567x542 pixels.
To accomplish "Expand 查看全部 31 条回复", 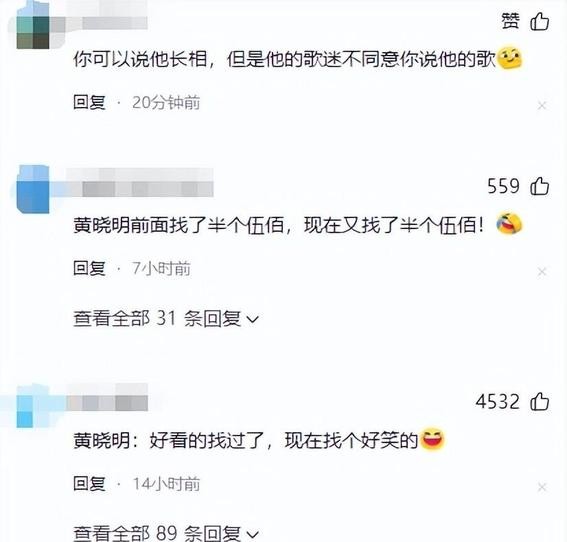I will click(x=166, y=319).
